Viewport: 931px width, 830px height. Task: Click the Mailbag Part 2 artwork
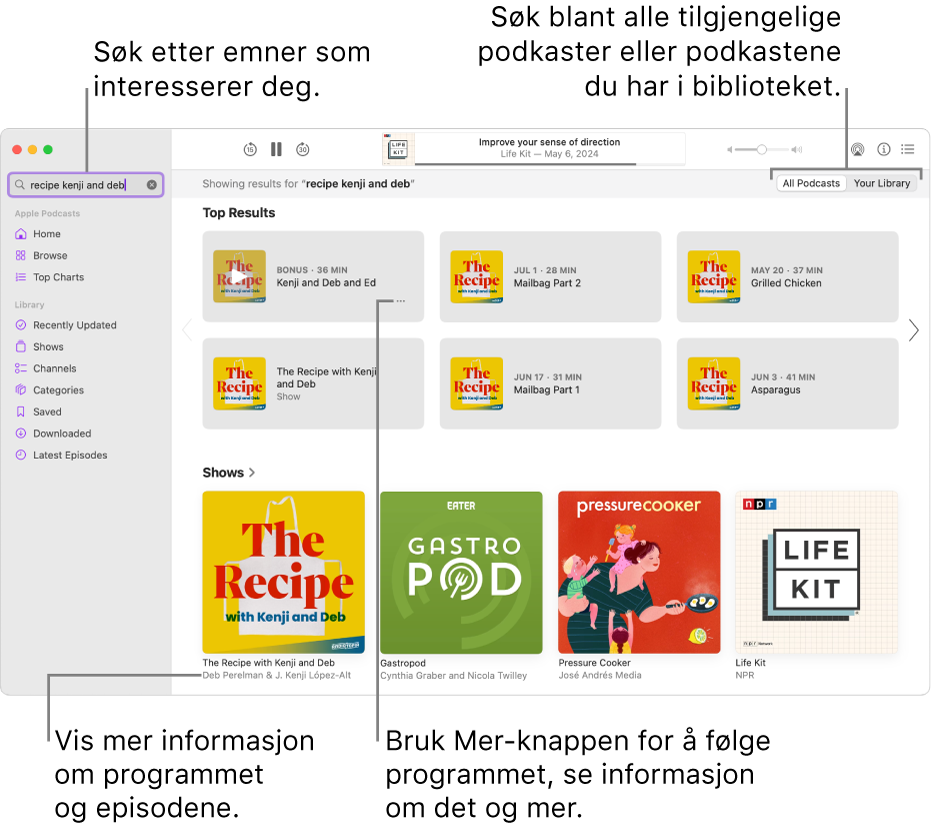tap(476, 277)
